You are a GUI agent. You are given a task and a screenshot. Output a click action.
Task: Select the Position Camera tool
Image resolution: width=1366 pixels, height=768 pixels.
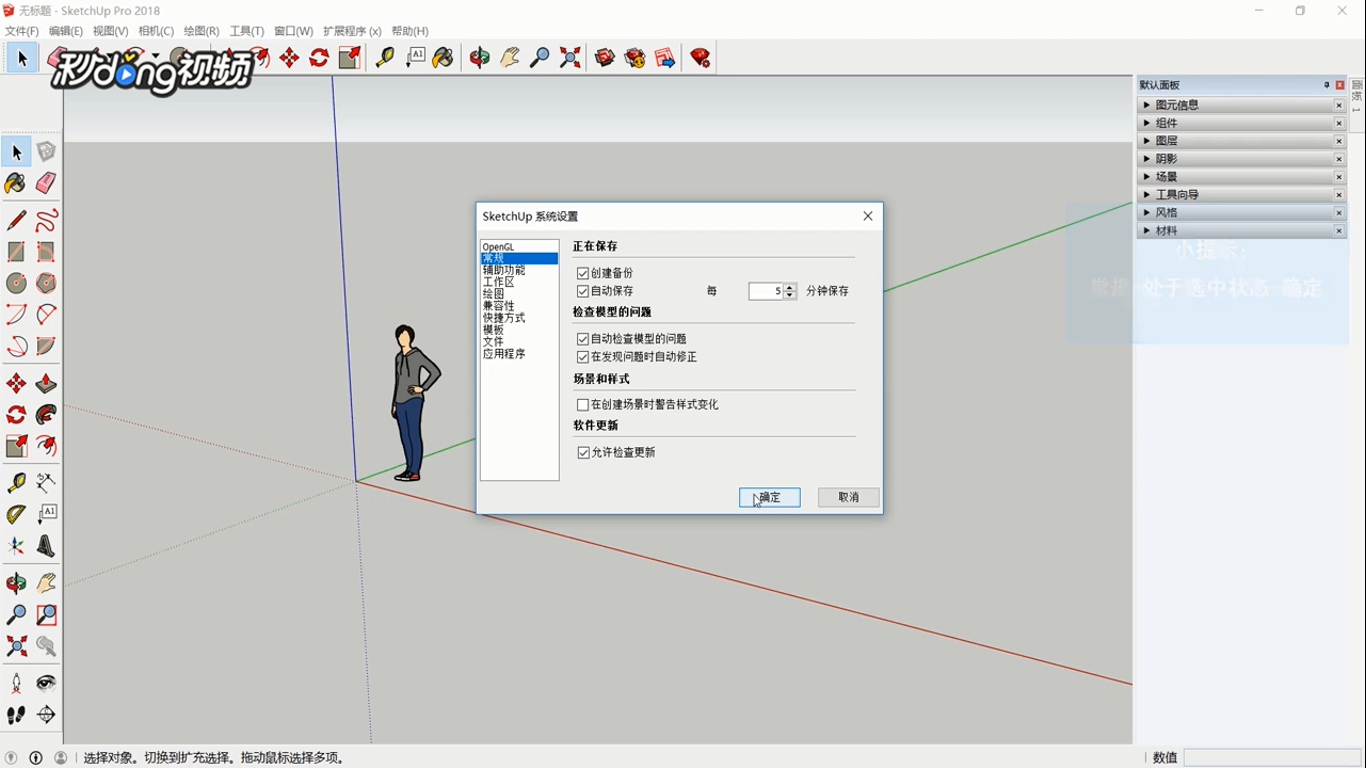[16, 684]
